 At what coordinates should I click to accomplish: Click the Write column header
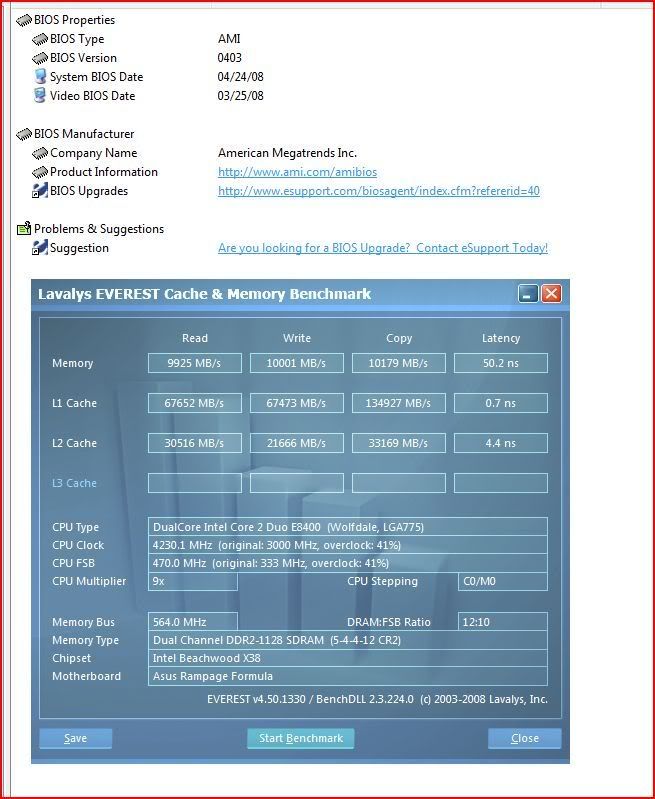click(297, 338)
